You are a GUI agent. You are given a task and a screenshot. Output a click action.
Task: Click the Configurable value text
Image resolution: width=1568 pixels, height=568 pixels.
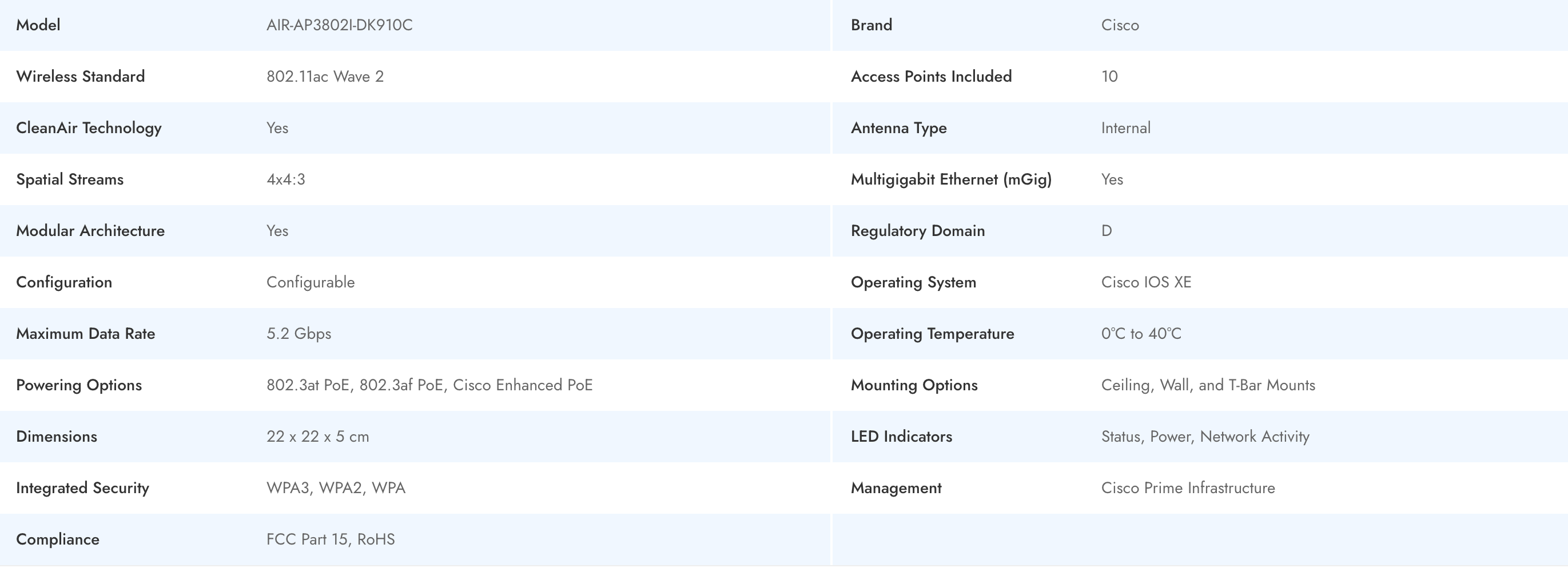pyautogui.click(x=311, y=282)
